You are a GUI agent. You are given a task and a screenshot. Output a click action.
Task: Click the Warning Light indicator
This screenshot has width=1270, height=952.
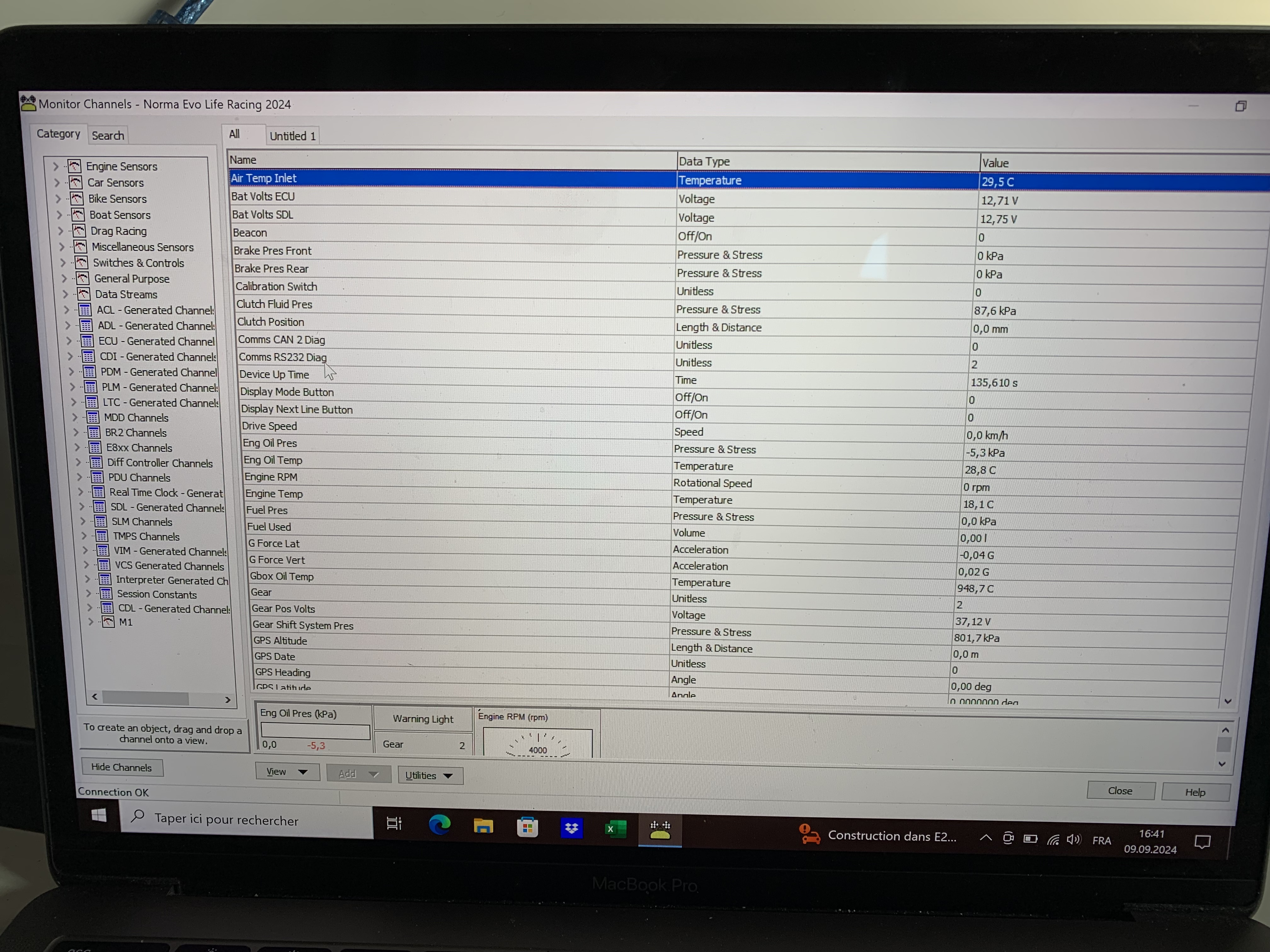(423, 719)
